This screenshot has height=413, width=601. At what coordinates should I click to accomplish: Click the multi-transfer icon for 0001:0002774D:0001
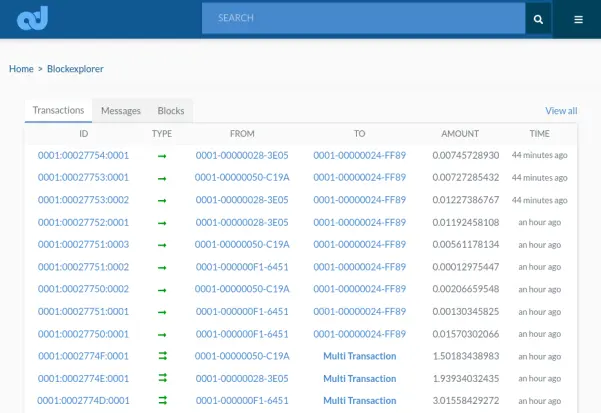click(x=163, y=400)
